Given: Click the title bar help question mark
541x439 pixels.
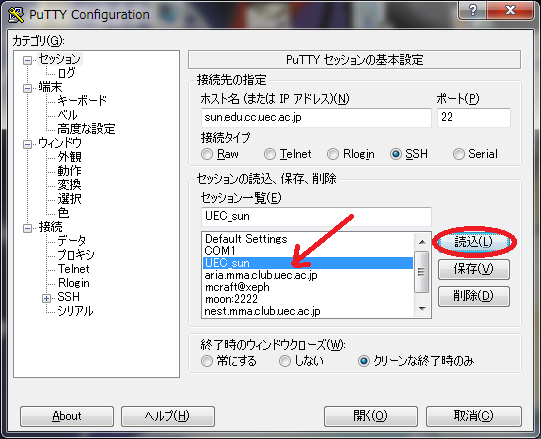Looking at the screenshot, I should tap(473, 10).
